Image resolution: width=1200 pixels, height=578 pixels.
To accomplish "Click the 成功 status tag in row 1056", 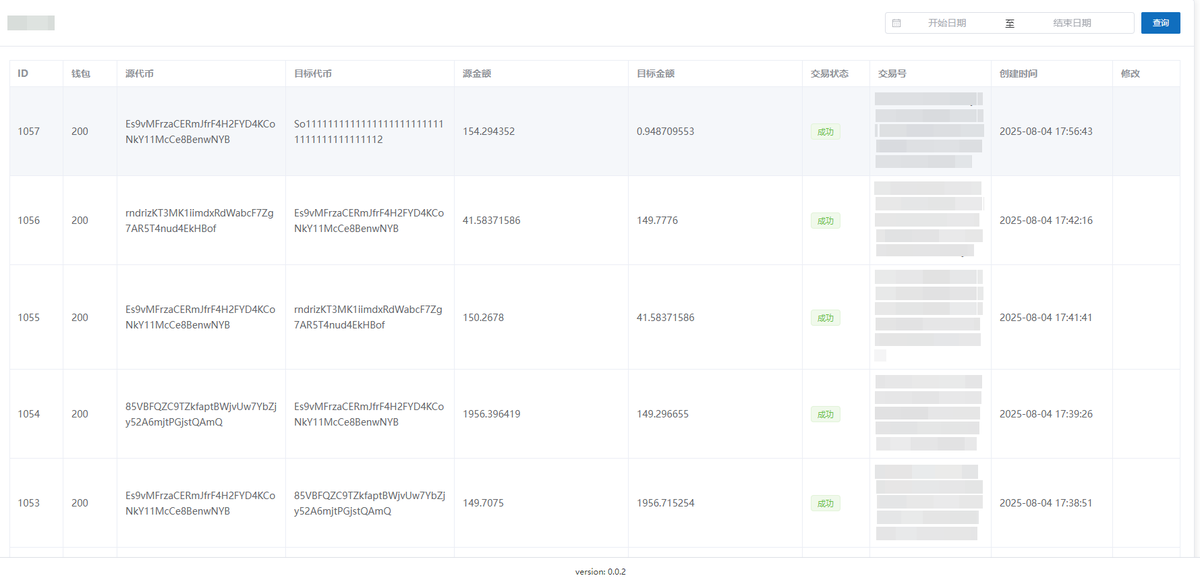I will pyautogui.click(x=825, y=221).
